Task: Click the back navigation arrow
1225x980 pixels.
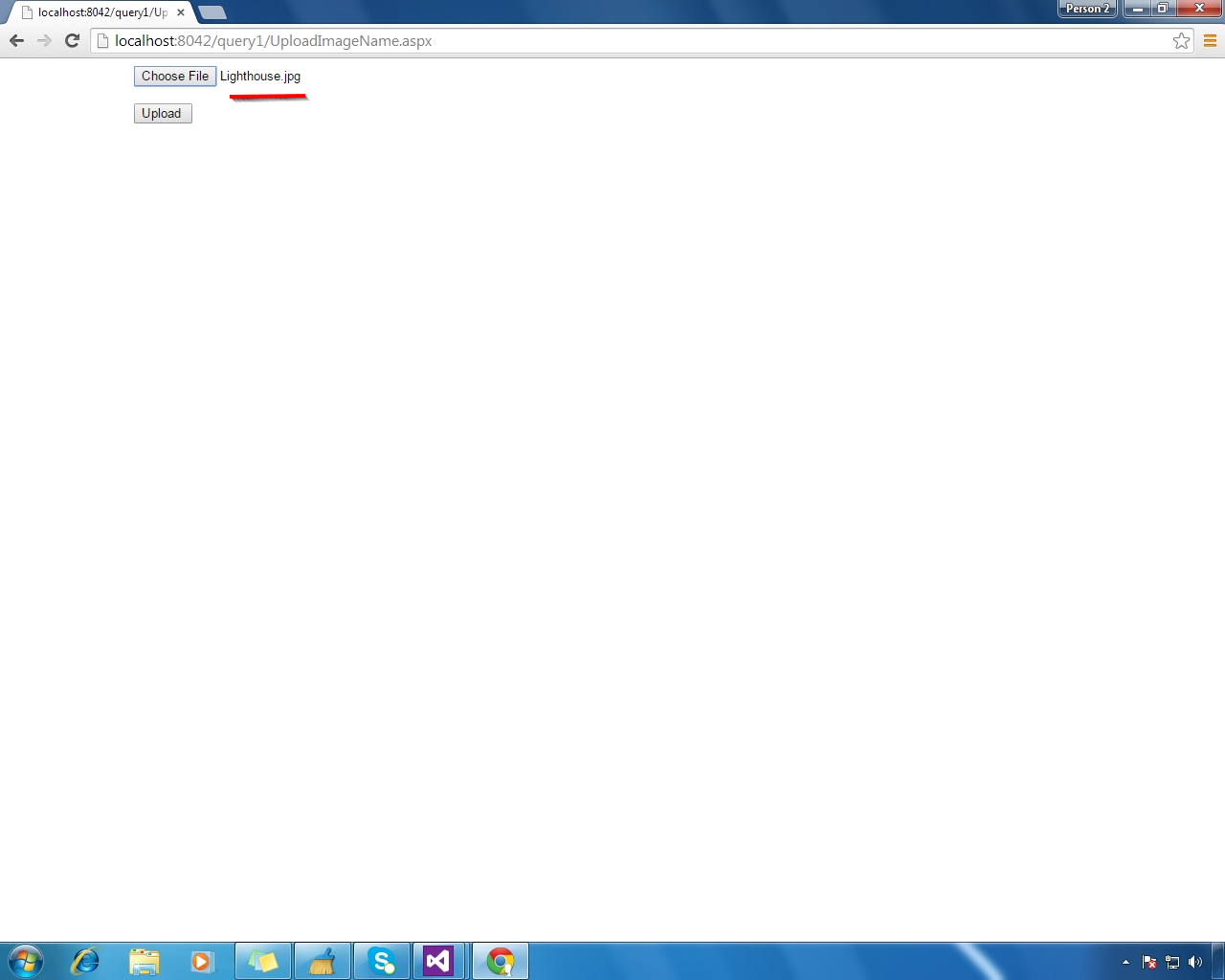Action: 15,40
